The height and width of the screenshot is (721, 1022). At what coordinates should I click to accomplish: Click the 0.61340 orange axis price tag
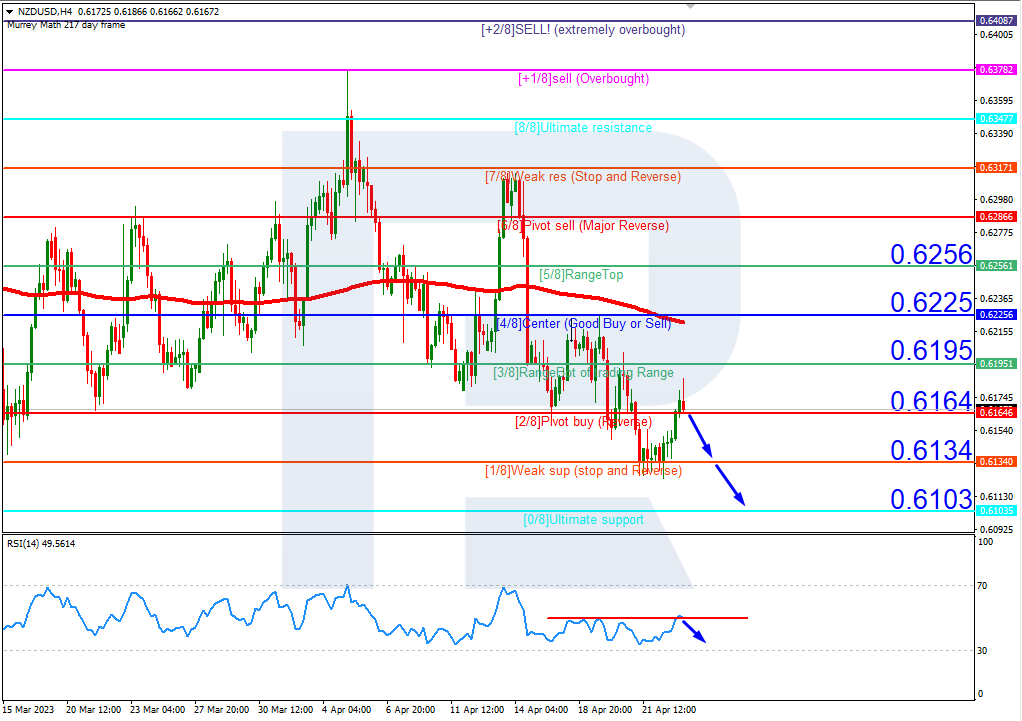[x=996, y=461]
